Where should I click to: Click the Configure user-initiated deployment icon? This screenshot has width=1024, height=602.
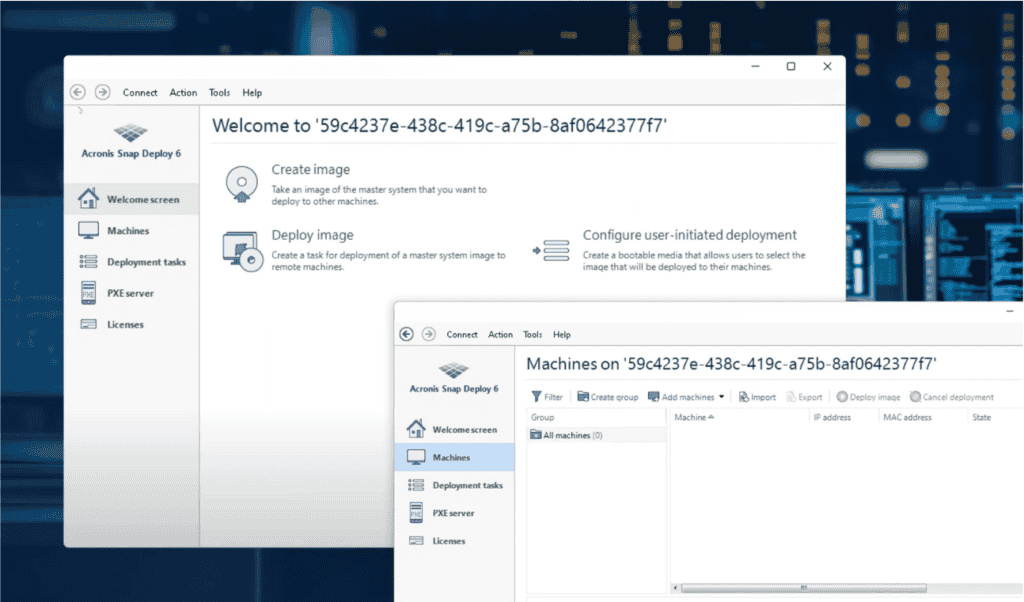coord(551,251)
